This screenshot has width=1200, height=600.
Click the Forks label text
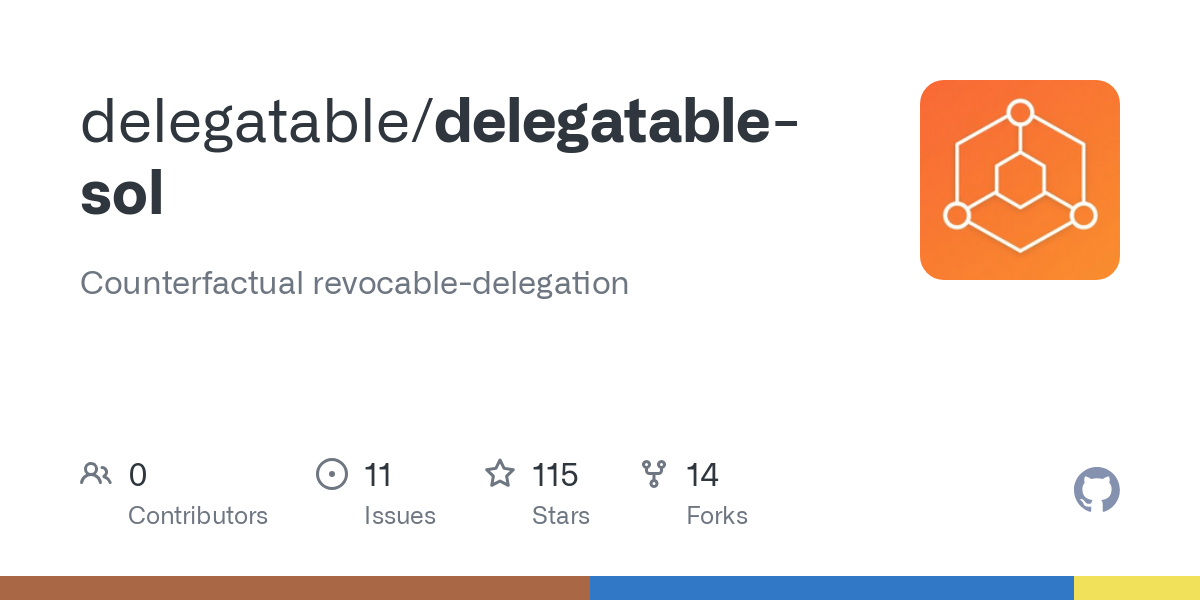tap(717, 516)
